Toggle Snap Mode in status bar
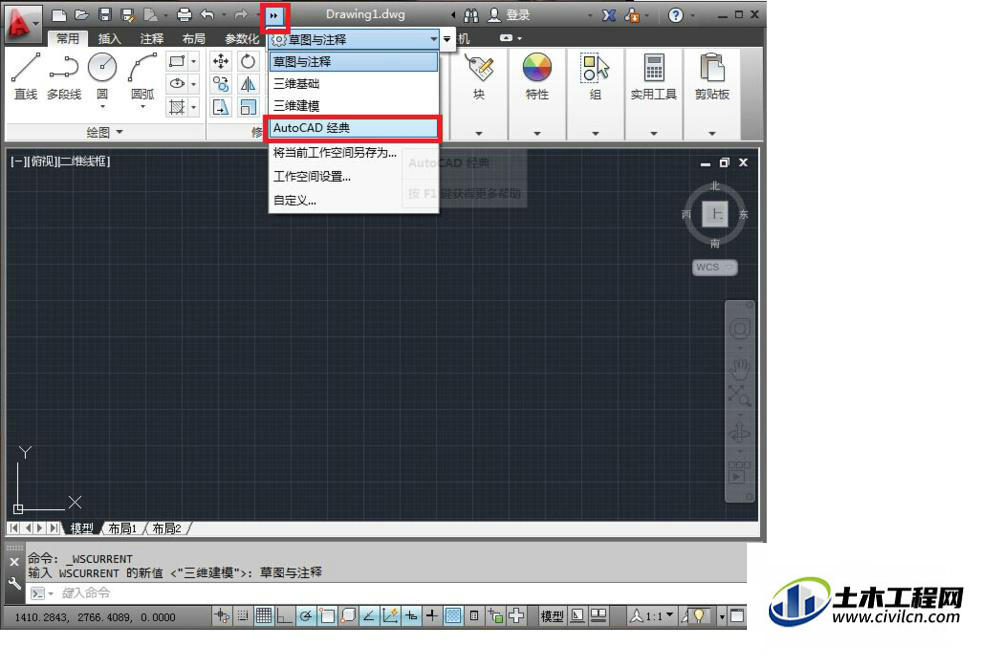Viewport: 1000px width, 667px height. point(243,616)
